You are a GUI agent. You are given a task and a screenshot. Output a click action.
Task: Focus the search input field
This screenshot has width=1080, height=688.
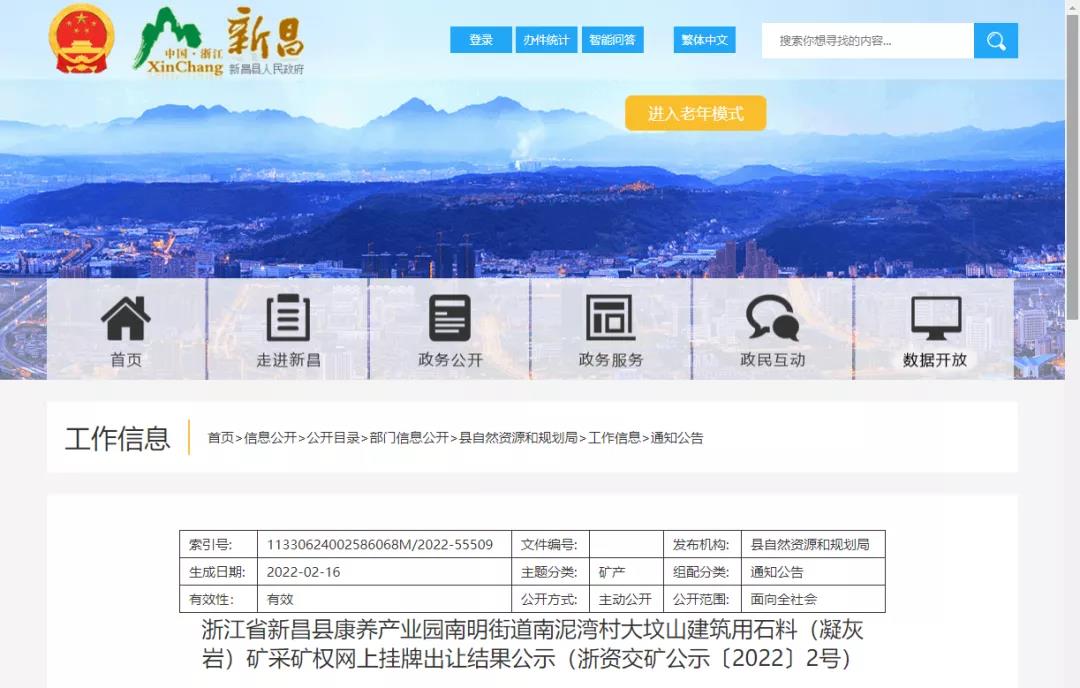(867, 41)
